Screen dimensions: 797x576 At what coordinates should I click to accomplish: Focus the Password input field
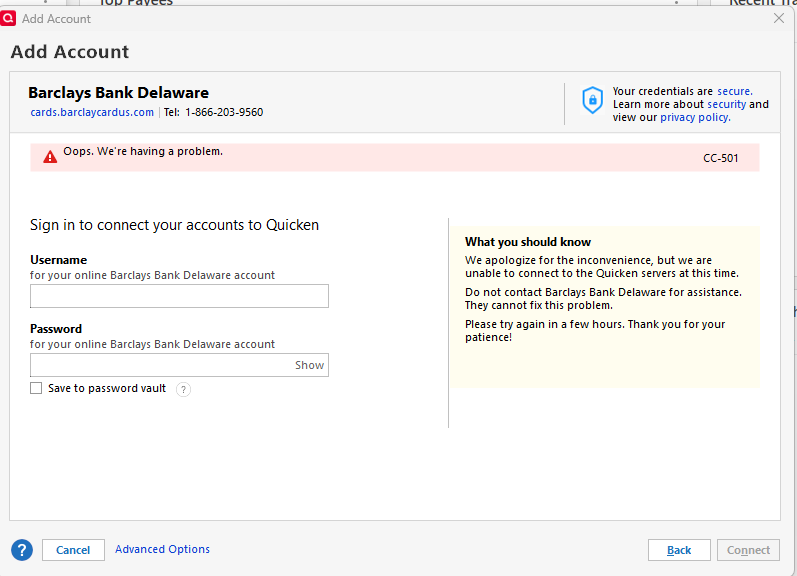point(160,365)
